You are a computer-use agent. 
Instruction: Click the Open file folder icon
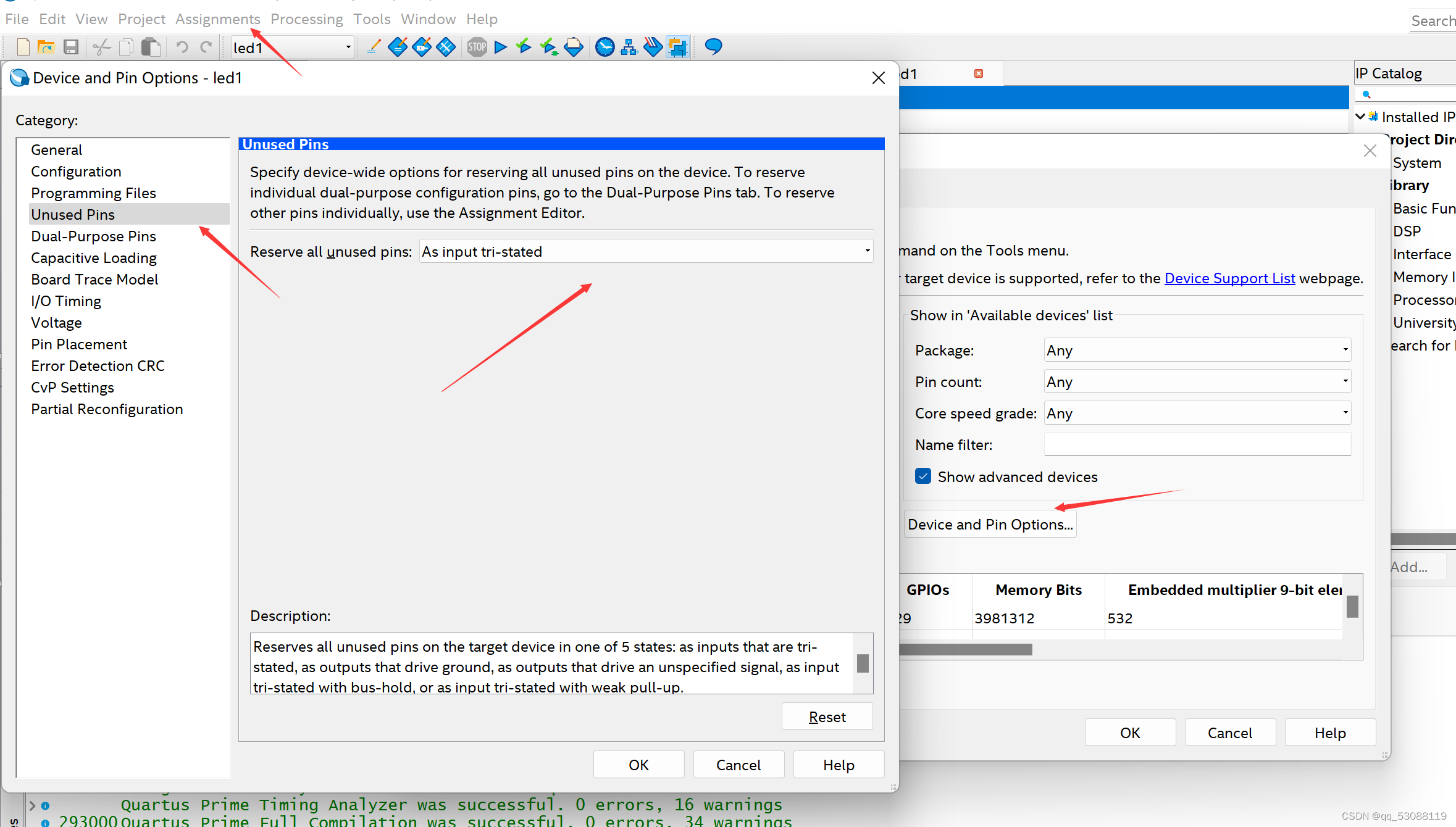[x=46, y=47]
